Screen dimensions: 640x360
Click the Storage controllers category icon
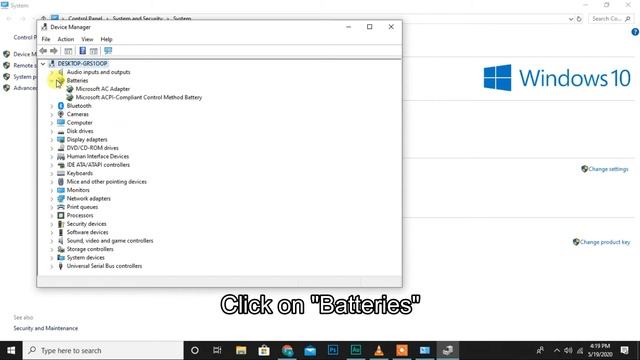point(61,249)
